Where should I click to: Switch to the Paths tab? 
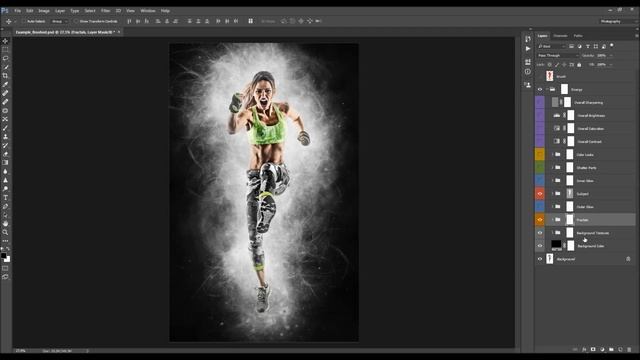pyautogui.click(x=578, y=36)
